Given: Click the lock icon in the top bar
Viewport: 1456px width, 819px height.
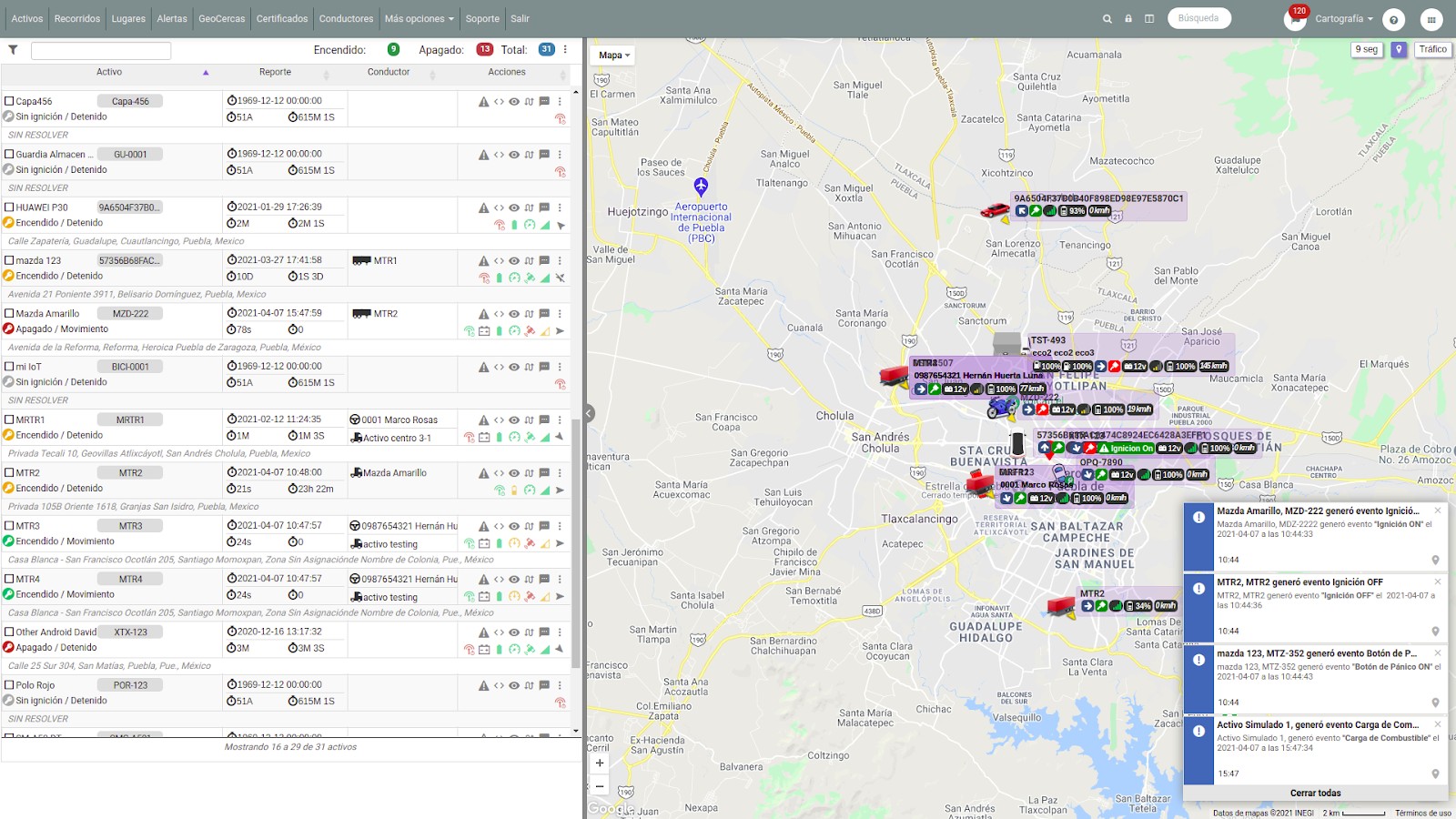Looking at the screenshot, I should tap(1128, 18).
